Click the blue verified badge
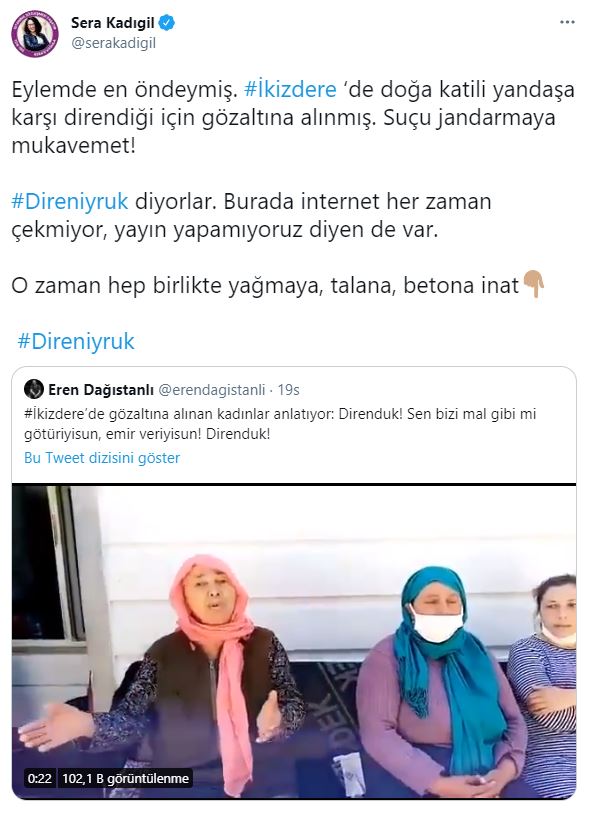This screenshot has height=813, width=592. coord(167,22)
